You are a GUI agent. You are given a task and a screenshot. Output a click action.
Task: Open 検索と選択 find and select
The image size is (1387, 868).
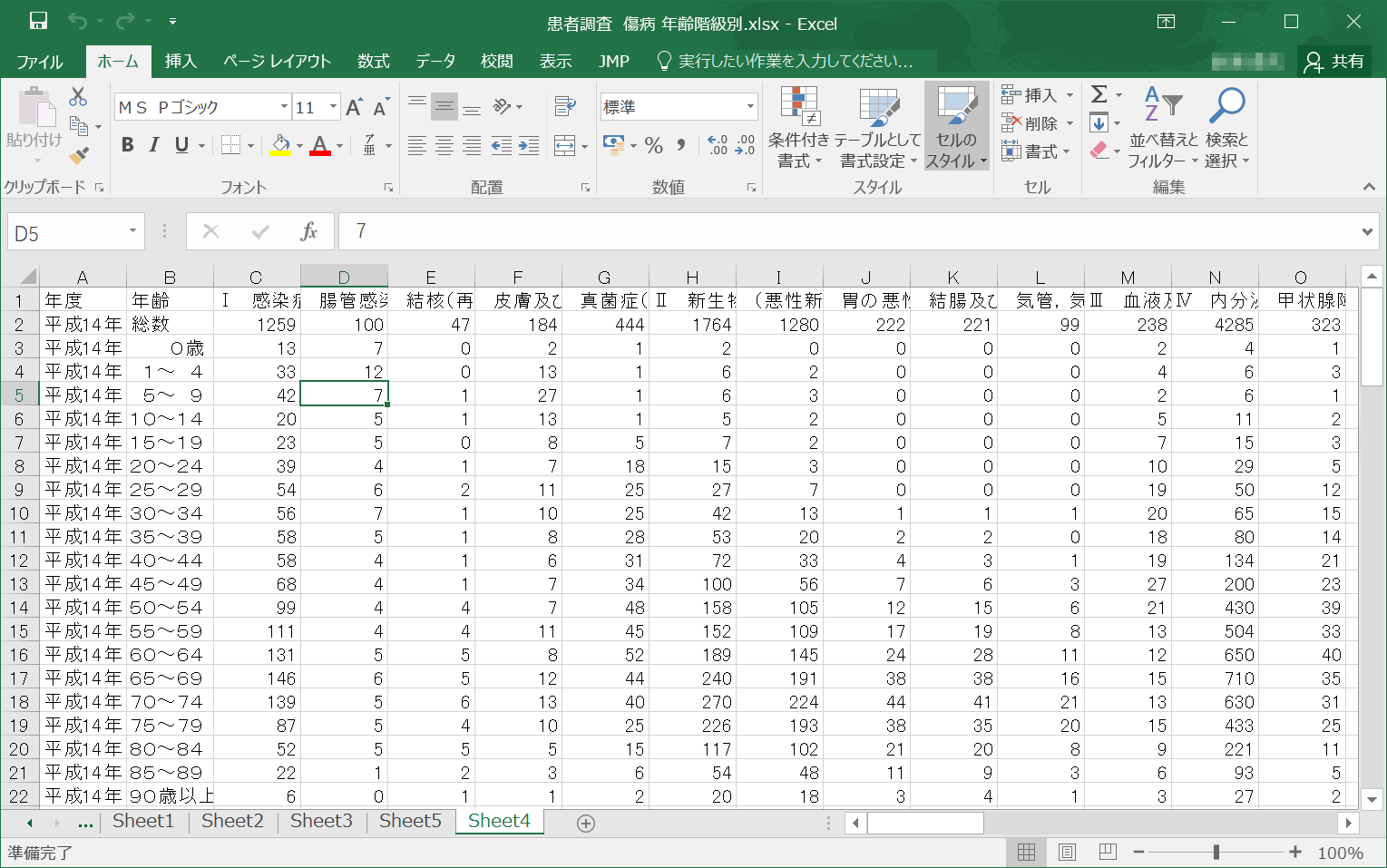(1227, 128)
